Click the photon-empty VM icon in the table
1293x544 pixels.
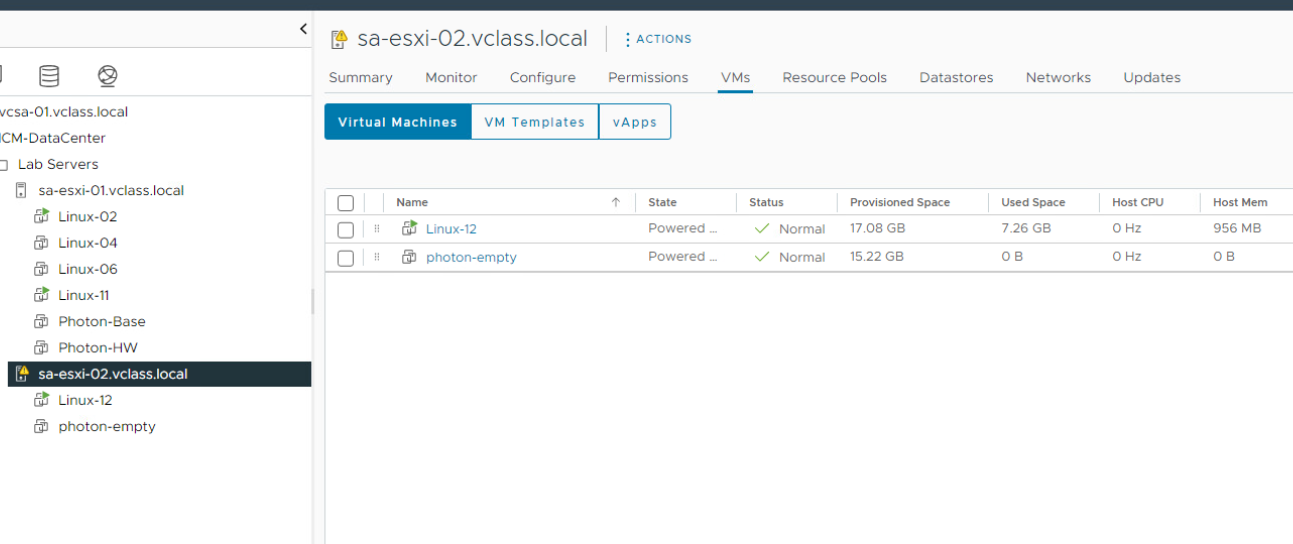tap(409, 257)
